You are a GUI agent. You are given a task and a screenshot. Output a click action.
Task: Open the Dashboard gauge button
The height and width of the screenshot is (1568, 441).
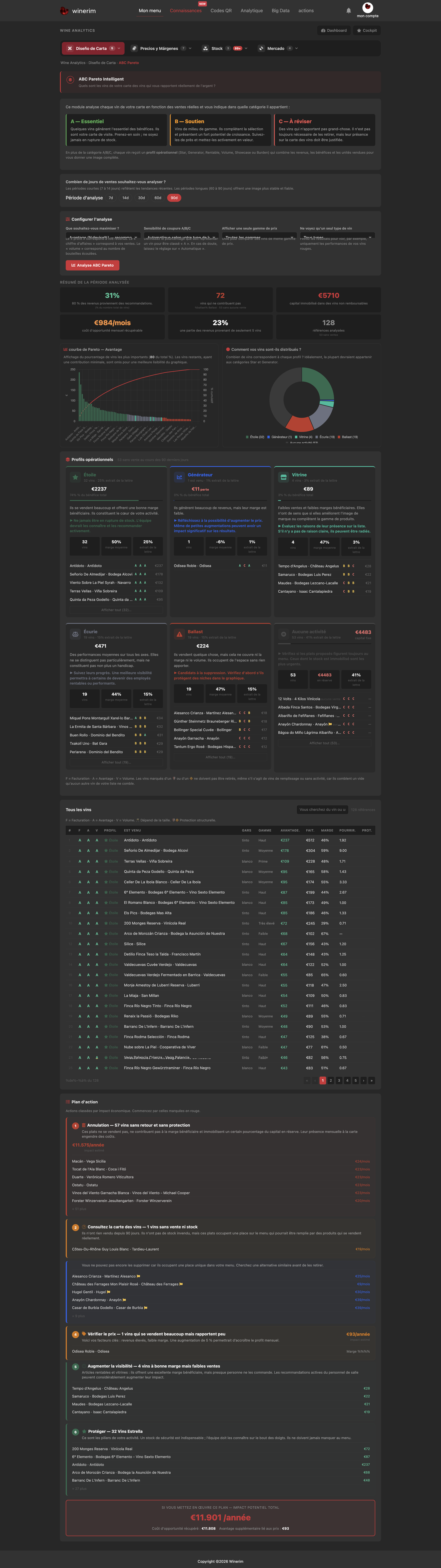point(334,31)
